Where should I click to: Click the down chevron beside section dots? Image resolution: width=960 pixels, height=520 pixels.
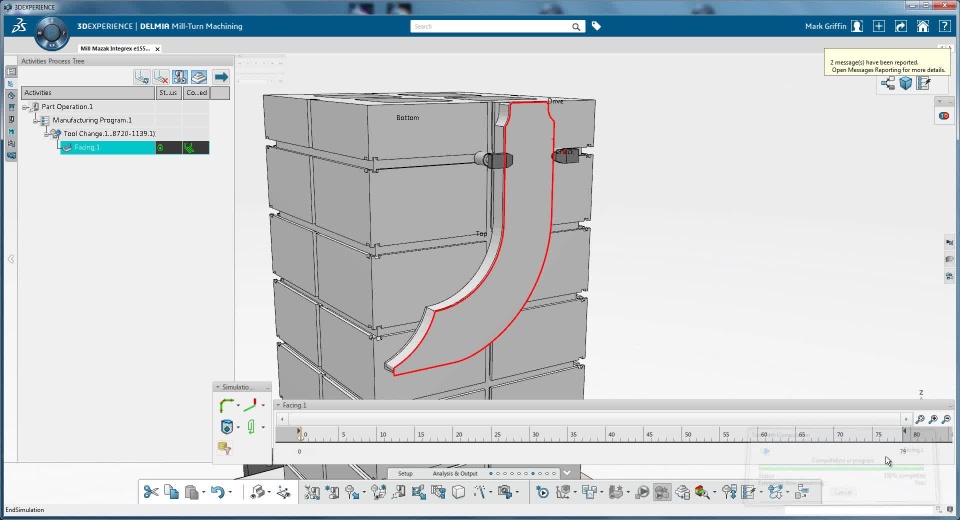pyautogui.click(x=567, y=473)
